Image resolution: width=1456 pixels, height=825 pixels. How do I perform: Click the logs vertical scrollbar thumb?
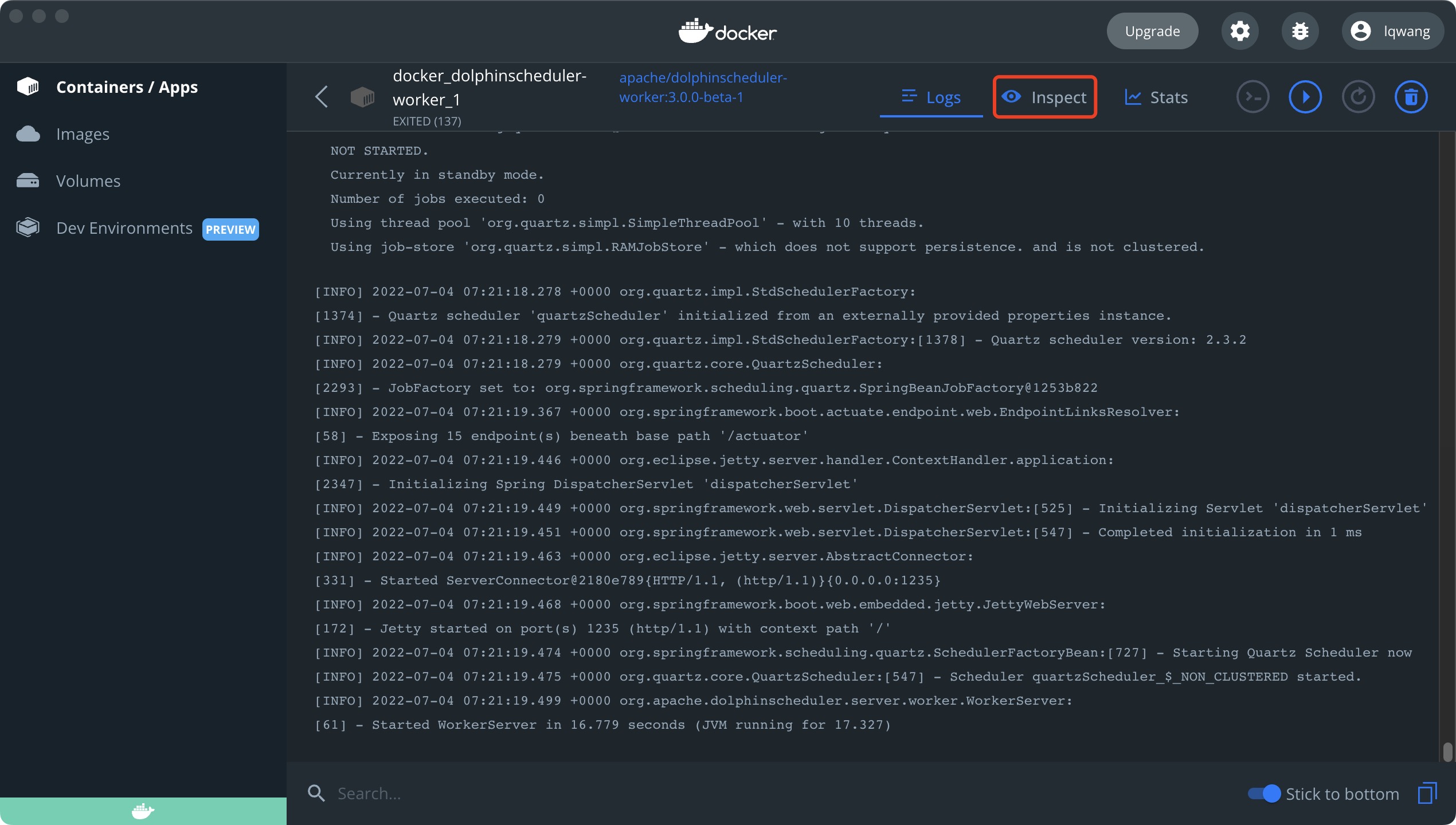point(1447,752)
